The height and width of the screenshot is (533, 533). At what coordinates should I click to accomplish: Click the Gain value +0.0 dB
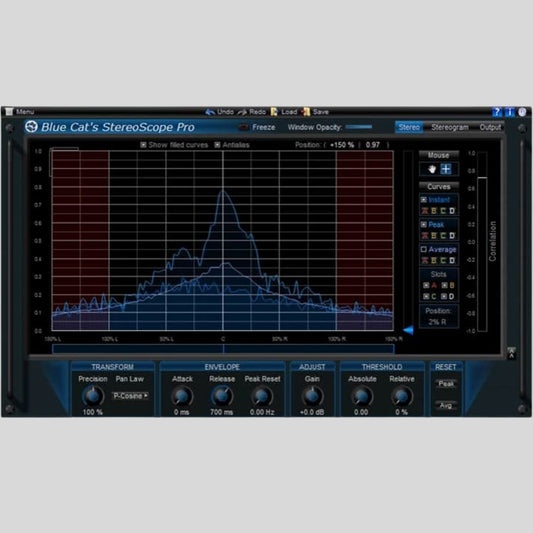tap(312, 412)
